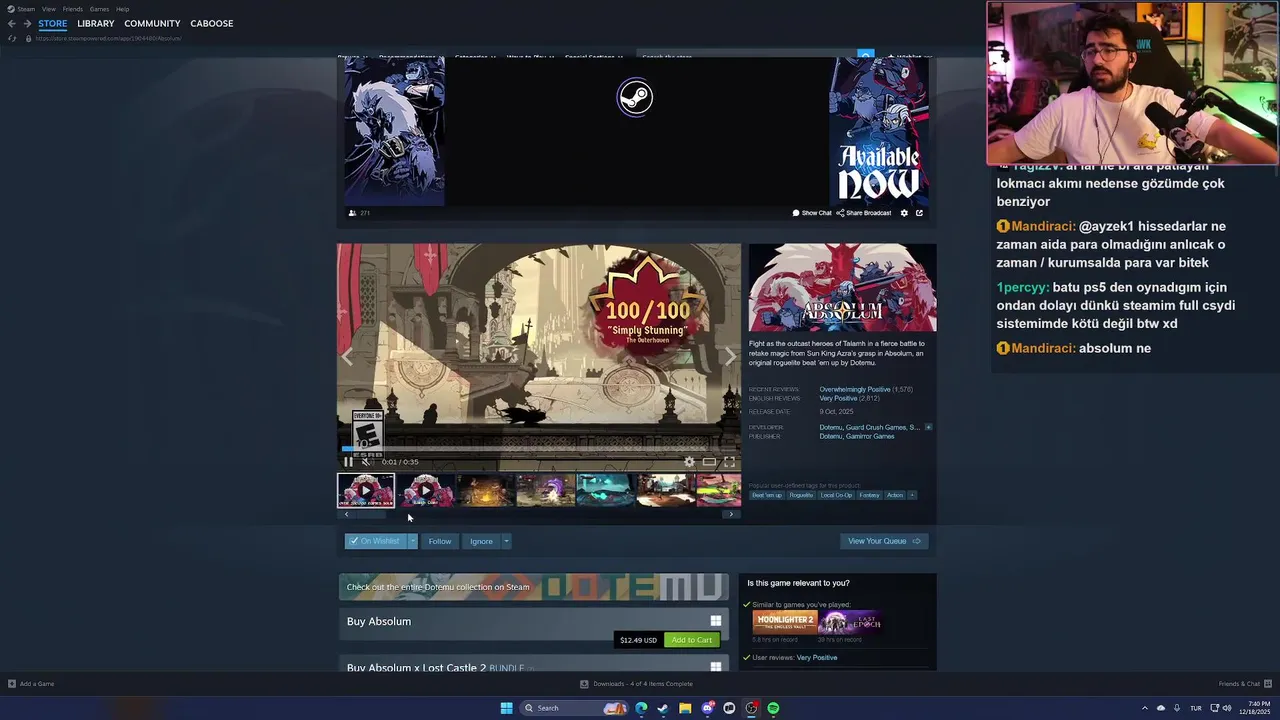Go to the COMMUNITY tab

(x=152, y=23)
